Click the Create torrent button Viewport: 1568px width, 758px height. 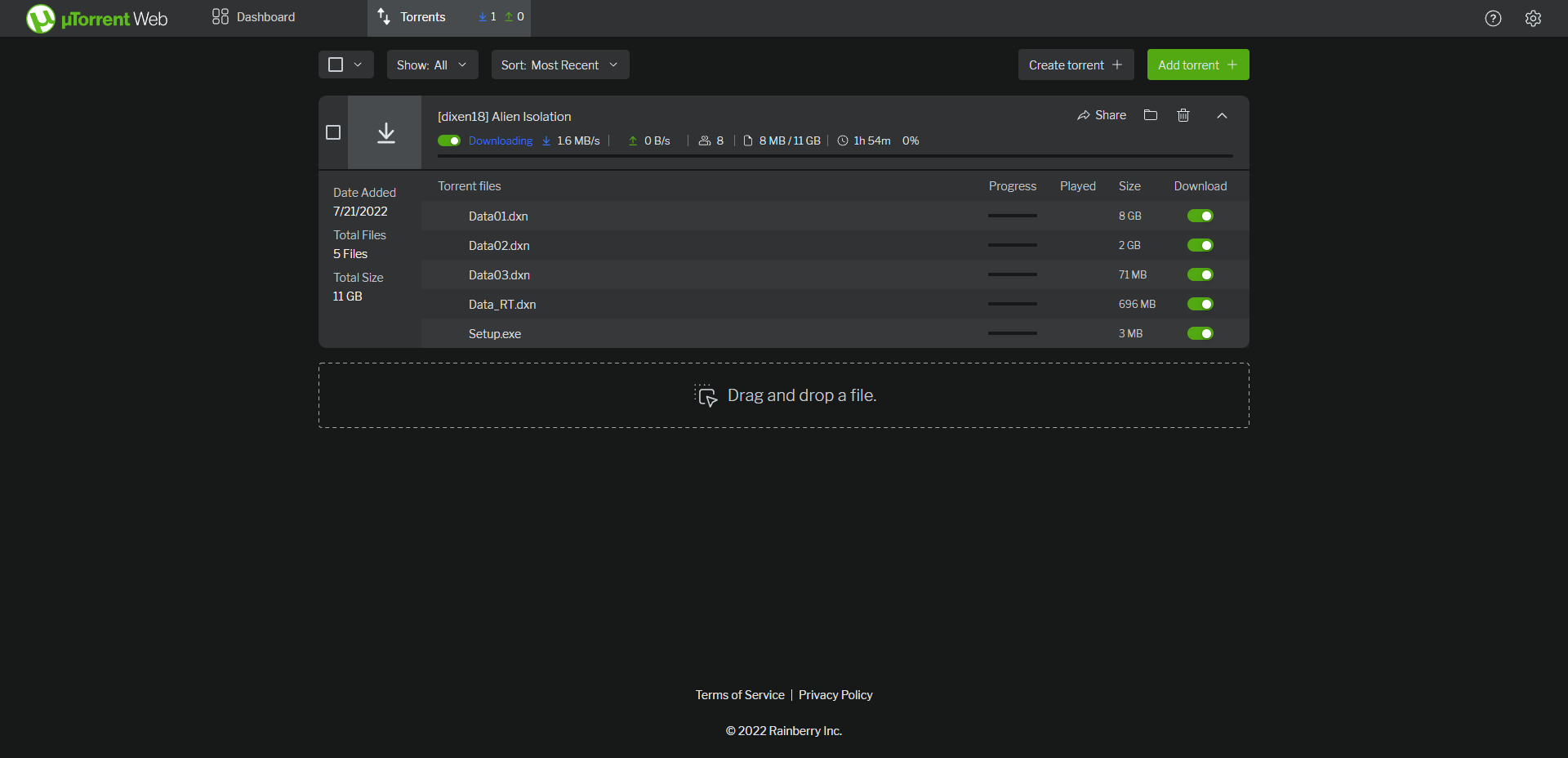(1076, 65)
